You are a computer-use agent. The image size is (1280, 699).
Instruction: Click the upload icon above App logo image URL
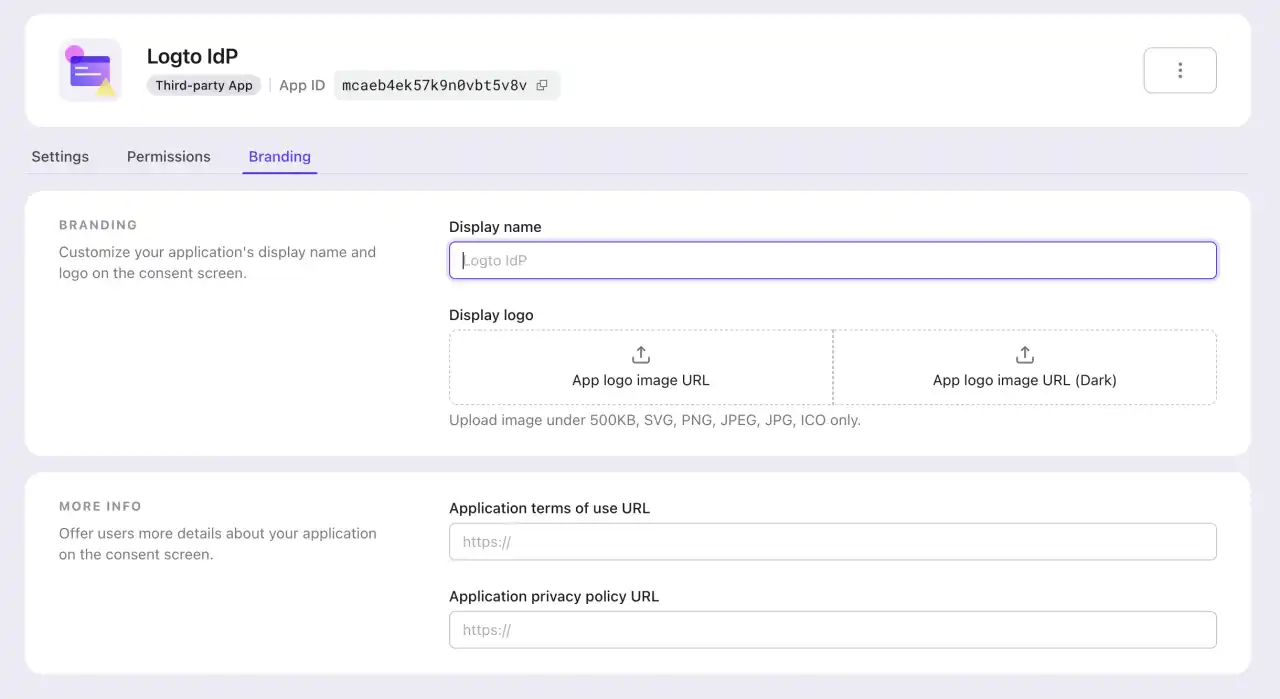pyautogui.click(x=640, y=354)
